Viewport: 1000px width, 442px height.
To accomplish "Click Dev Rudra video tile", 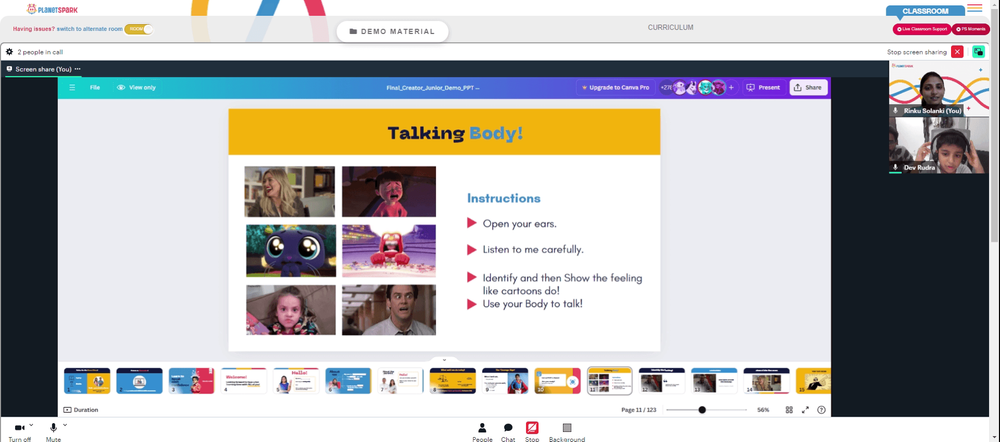I will [939, 145].
